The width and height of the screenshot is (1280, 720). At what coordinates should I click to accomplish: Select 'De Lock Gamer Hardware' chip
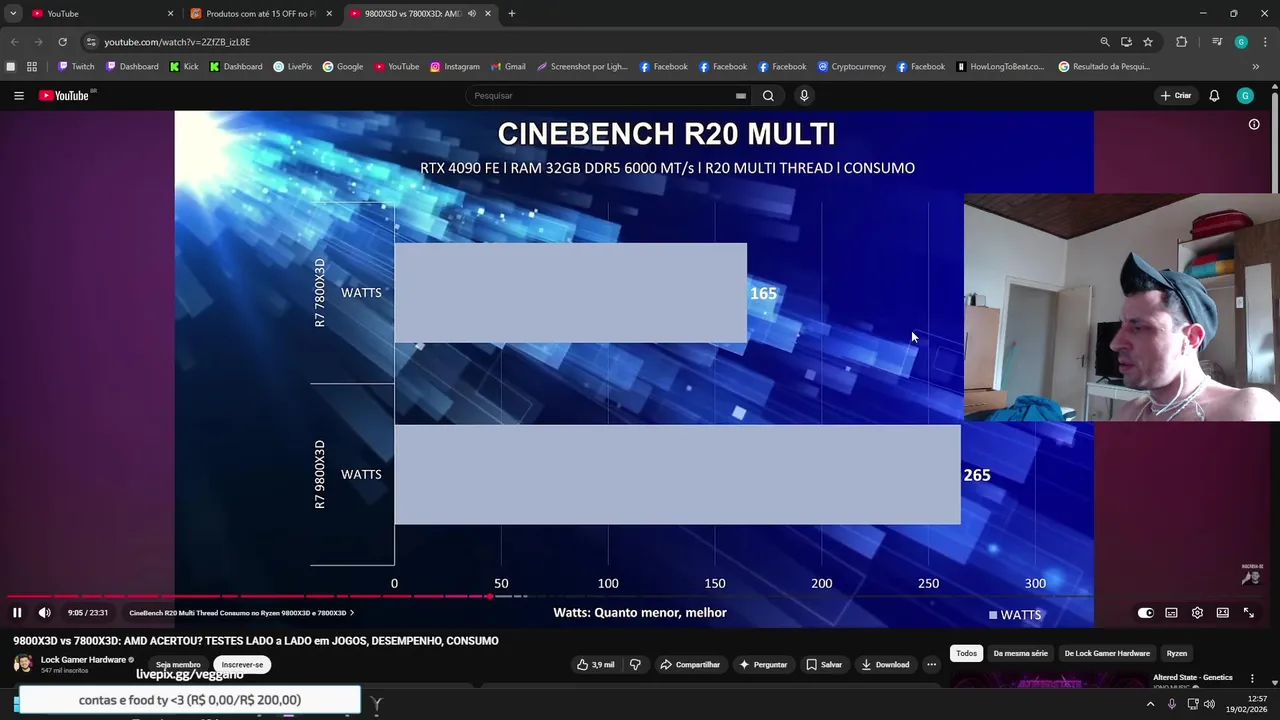1107,654
